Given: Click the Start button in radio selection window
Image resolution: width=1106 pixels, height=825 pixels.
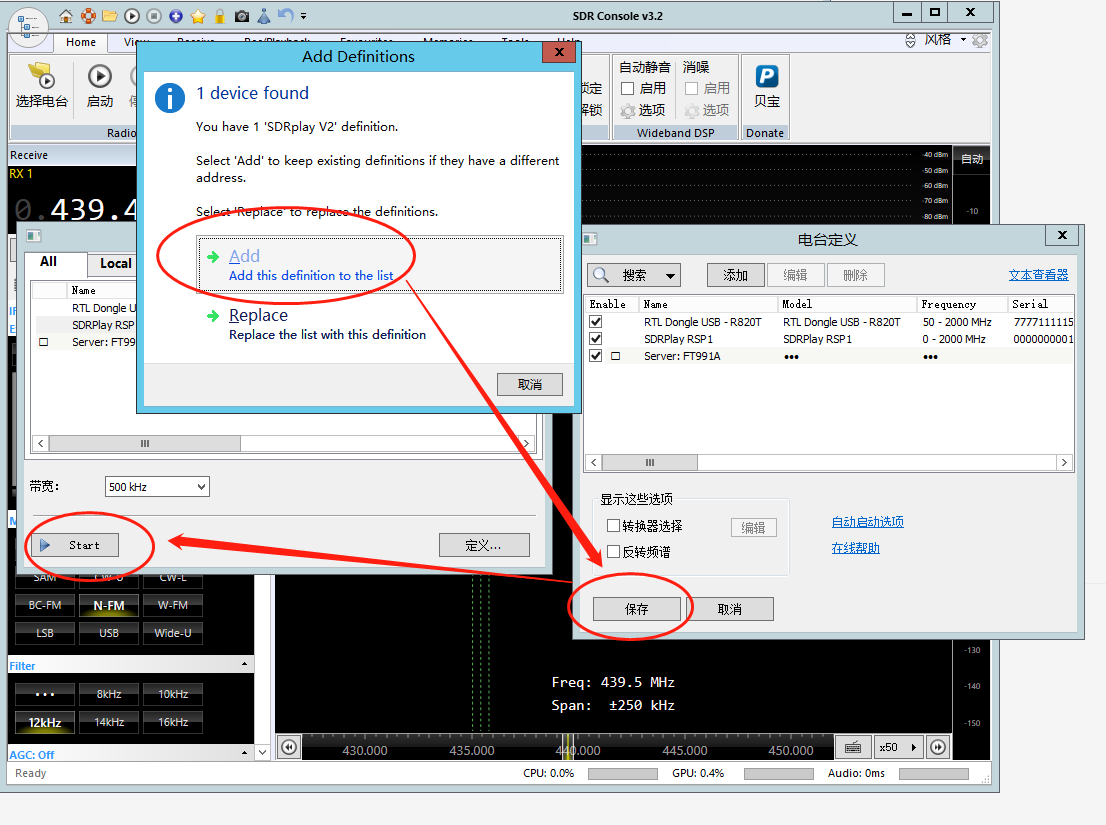Looking at the screenshot, I should pyautogui.click(x=73, y=545).
